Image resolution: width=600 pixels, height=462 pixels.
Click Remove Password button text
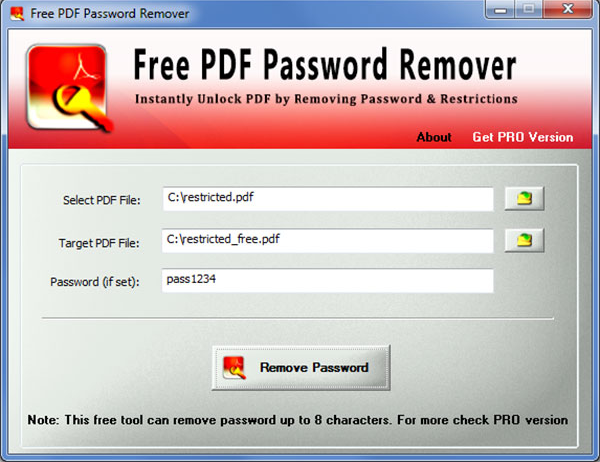(314, 367)
